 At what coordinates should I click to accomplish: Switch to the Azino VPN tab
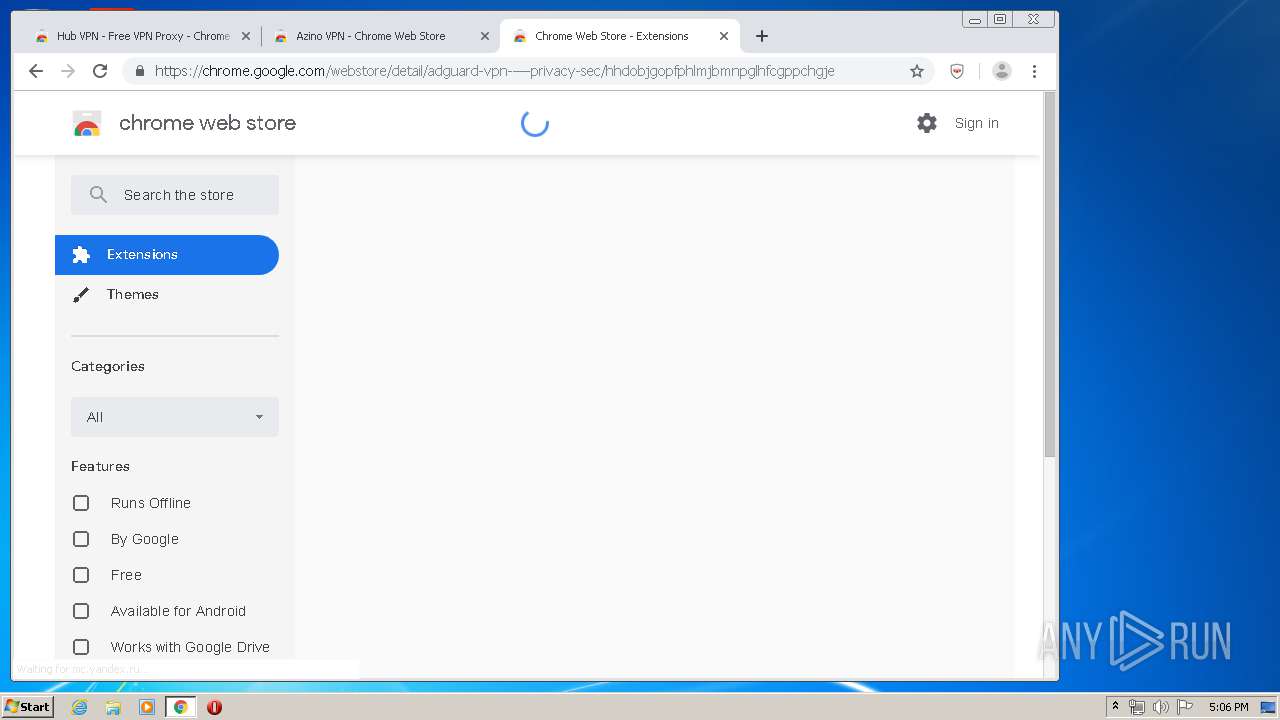380,36
